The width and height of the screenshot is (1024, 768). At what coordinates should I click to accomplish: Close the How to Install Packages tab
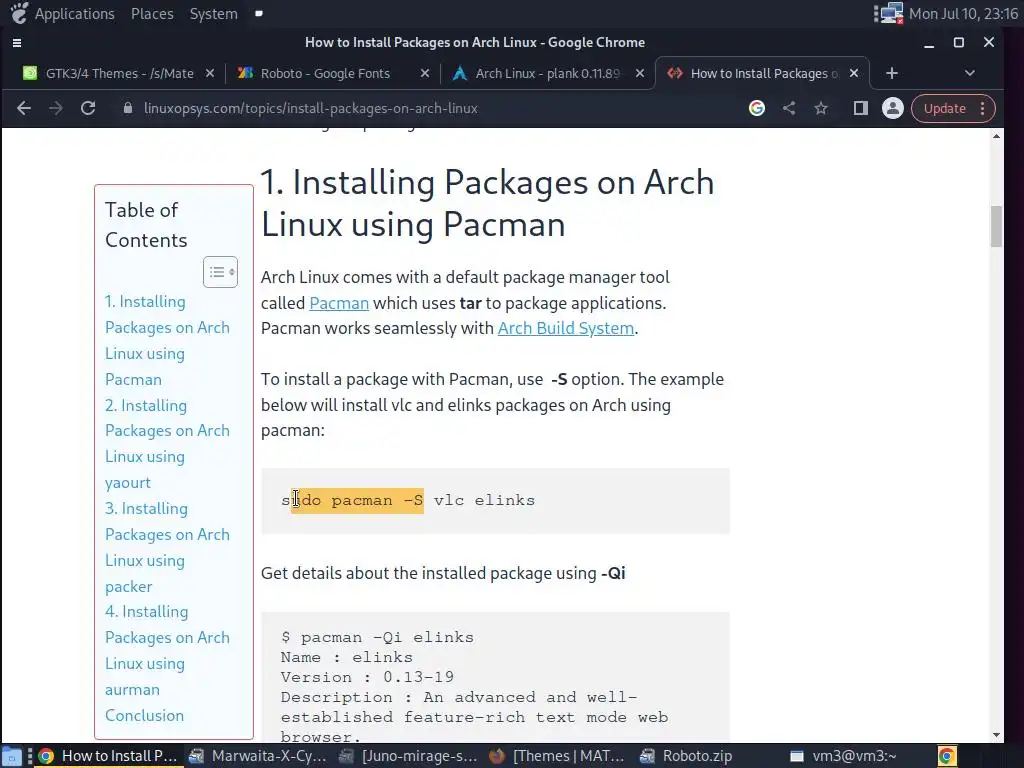(x=854, y=73)
